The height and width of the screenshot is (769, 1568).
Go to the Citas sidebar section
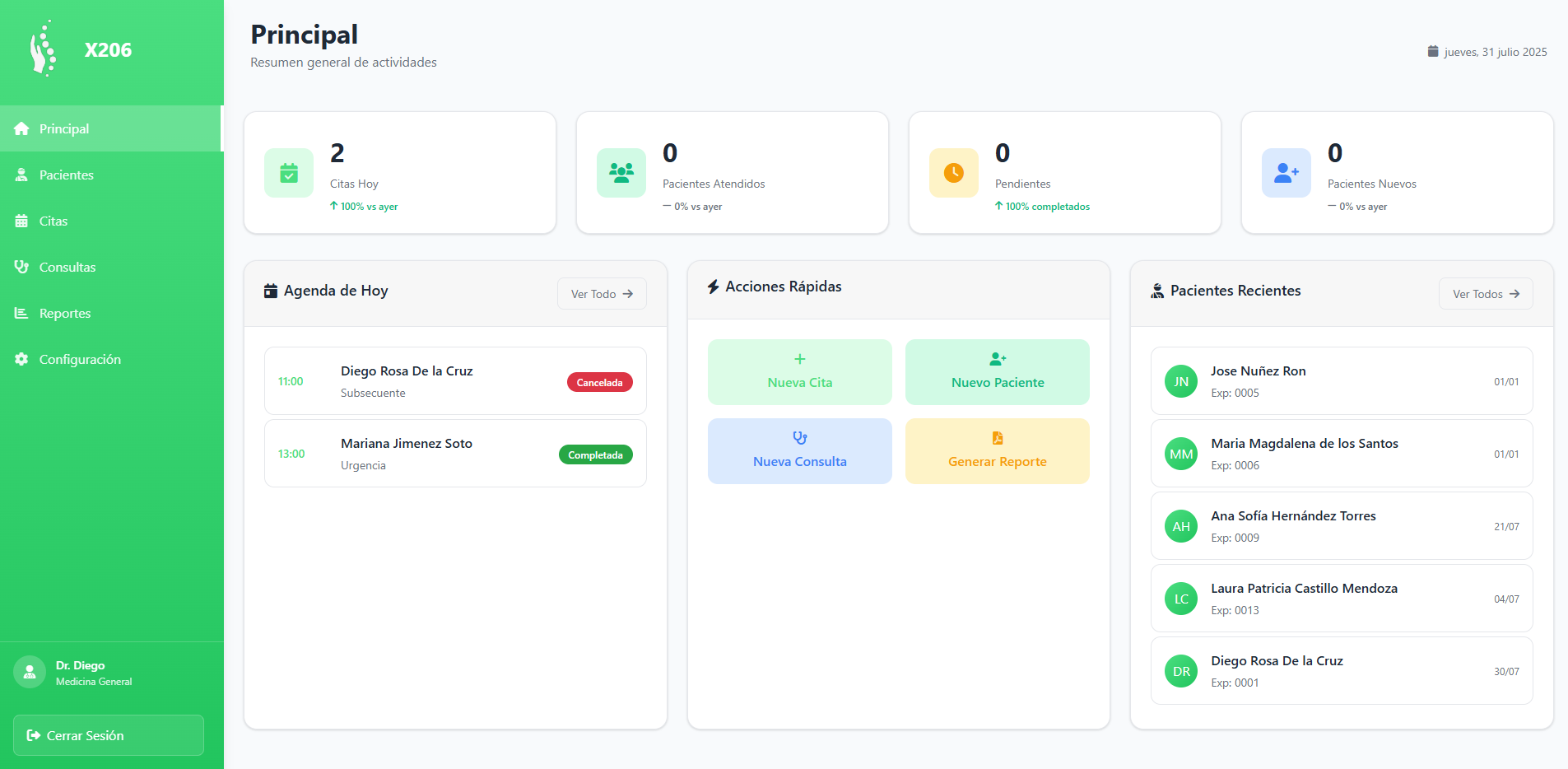click(54, 221)
